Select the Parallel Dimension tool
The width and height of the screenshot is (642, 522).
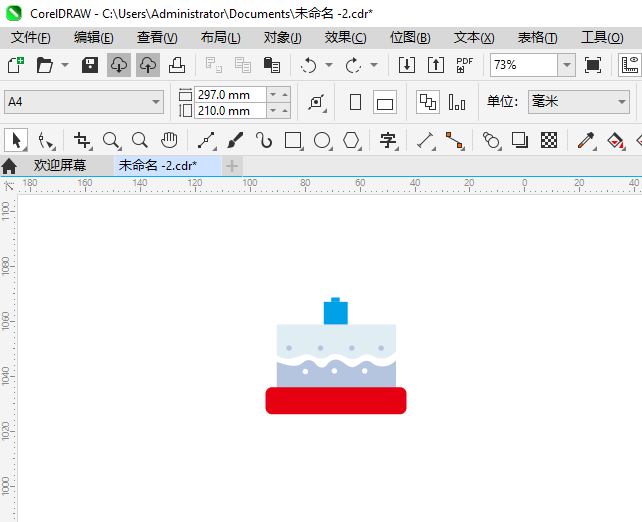click(426, 140)
